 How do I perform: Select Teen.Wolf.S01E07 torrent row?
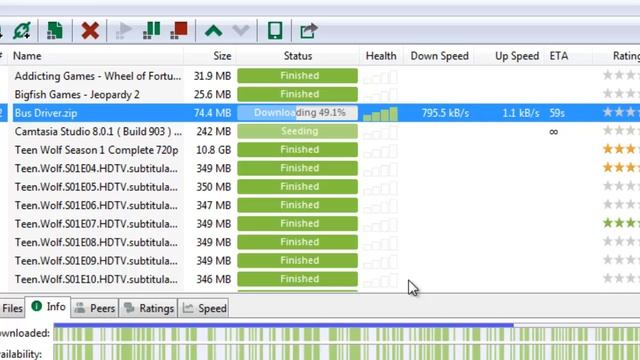(96, 224)
